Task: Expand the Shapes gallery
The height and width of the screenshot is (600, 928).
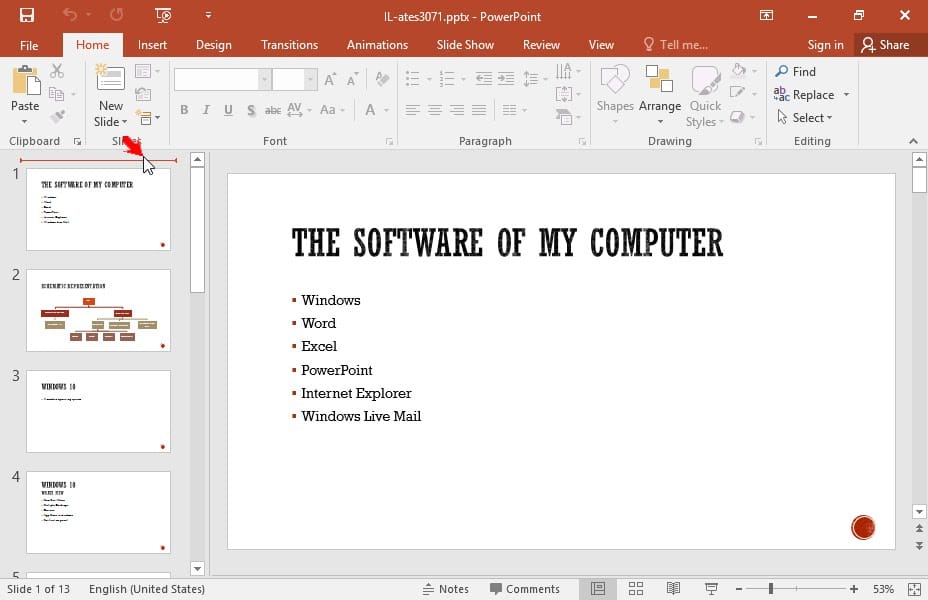Action: click(615, 95)
